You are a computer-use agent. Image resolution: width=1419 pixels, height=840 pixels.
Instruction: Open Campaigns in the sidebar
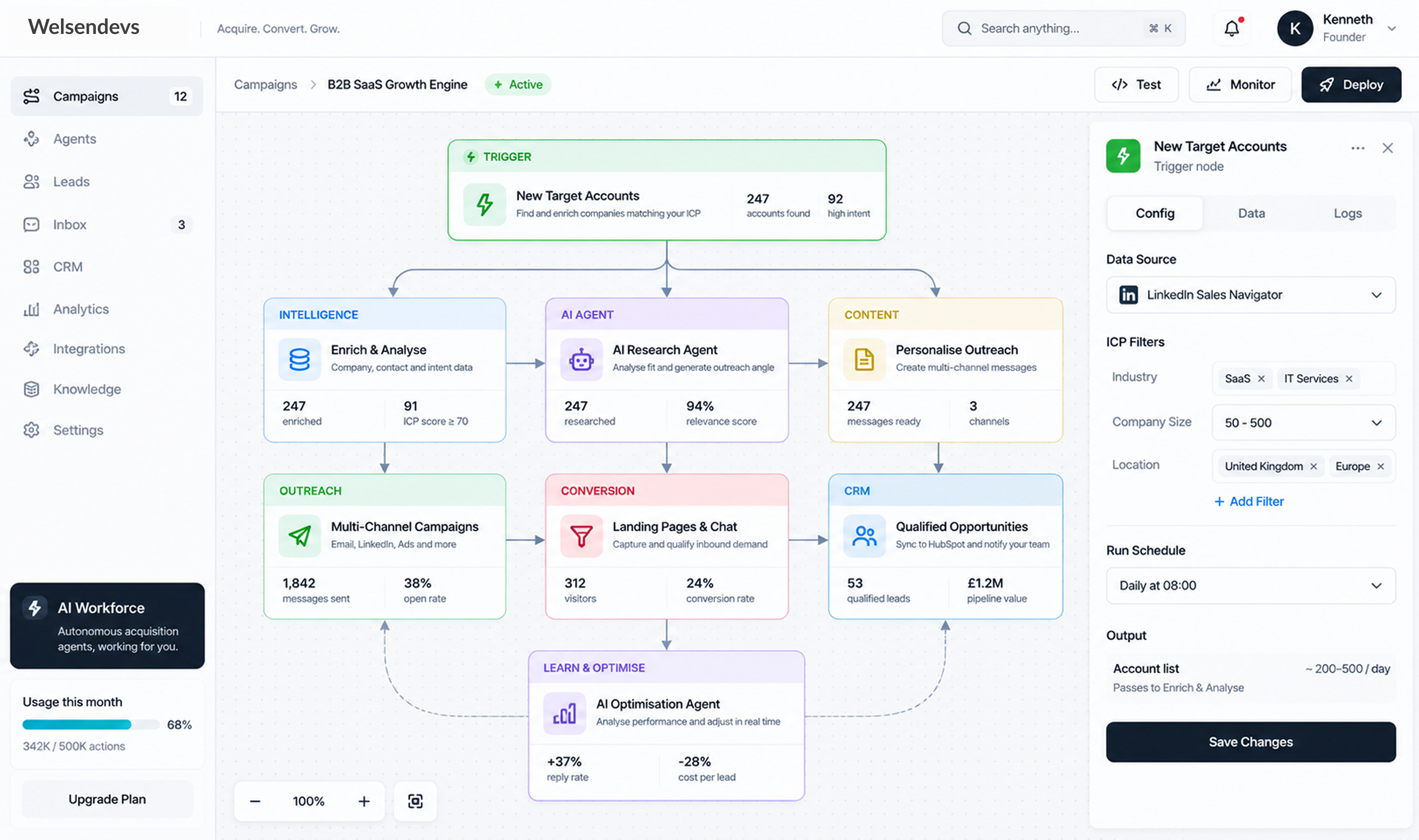[x=107, y=96]
